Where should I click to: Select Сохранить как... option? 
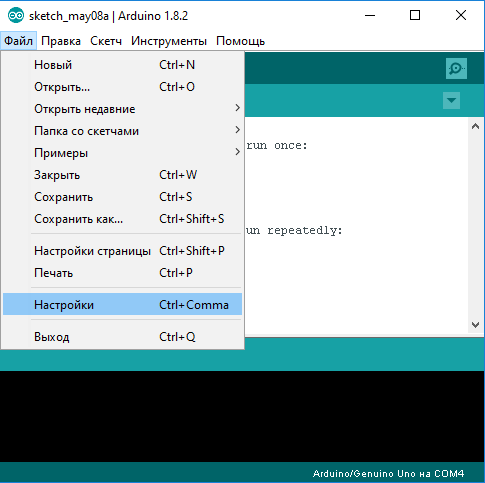pos(122,219)
